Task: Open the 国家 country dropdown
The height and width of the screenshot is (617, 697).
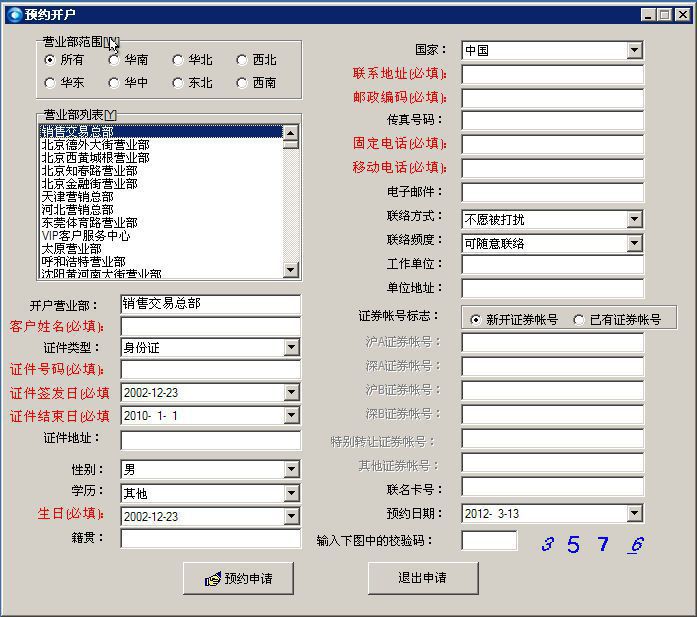Action: click(635, 50)
